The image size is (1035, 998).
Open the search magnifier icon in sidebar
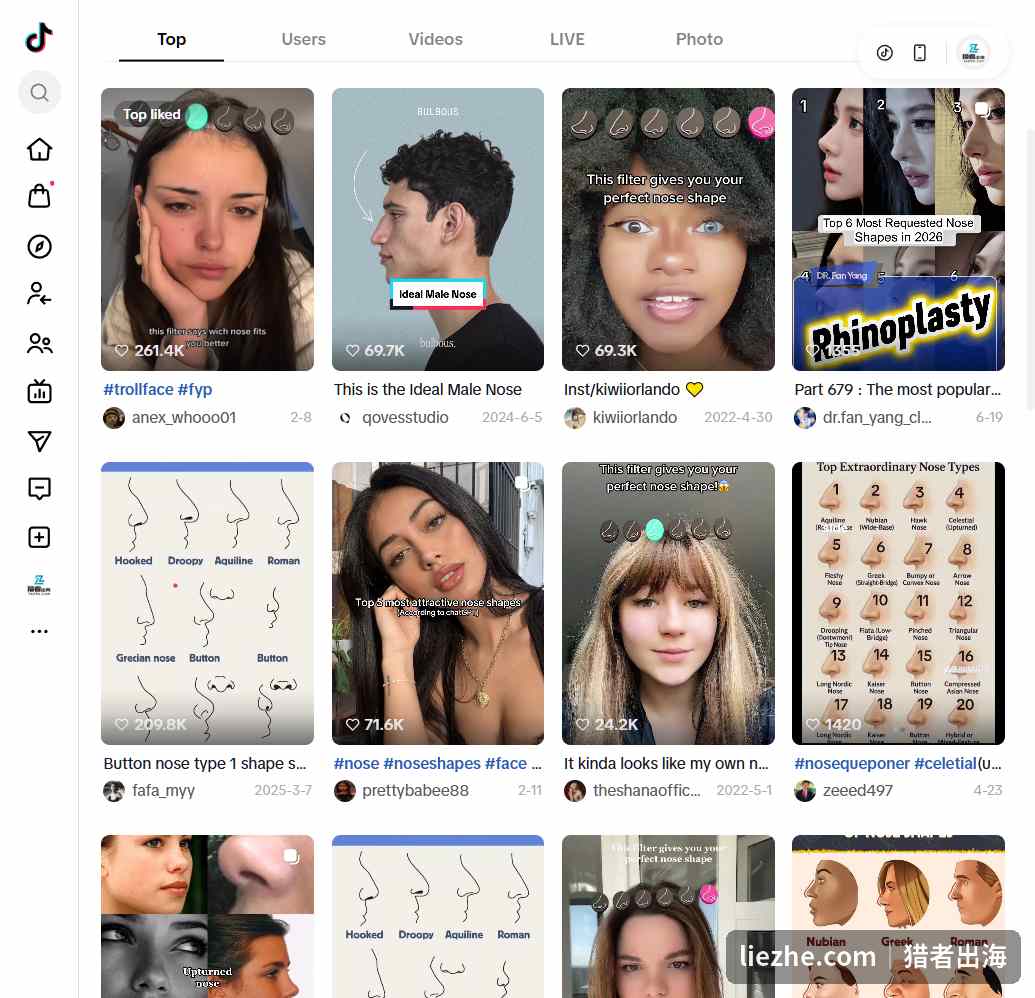pos(40,92)
